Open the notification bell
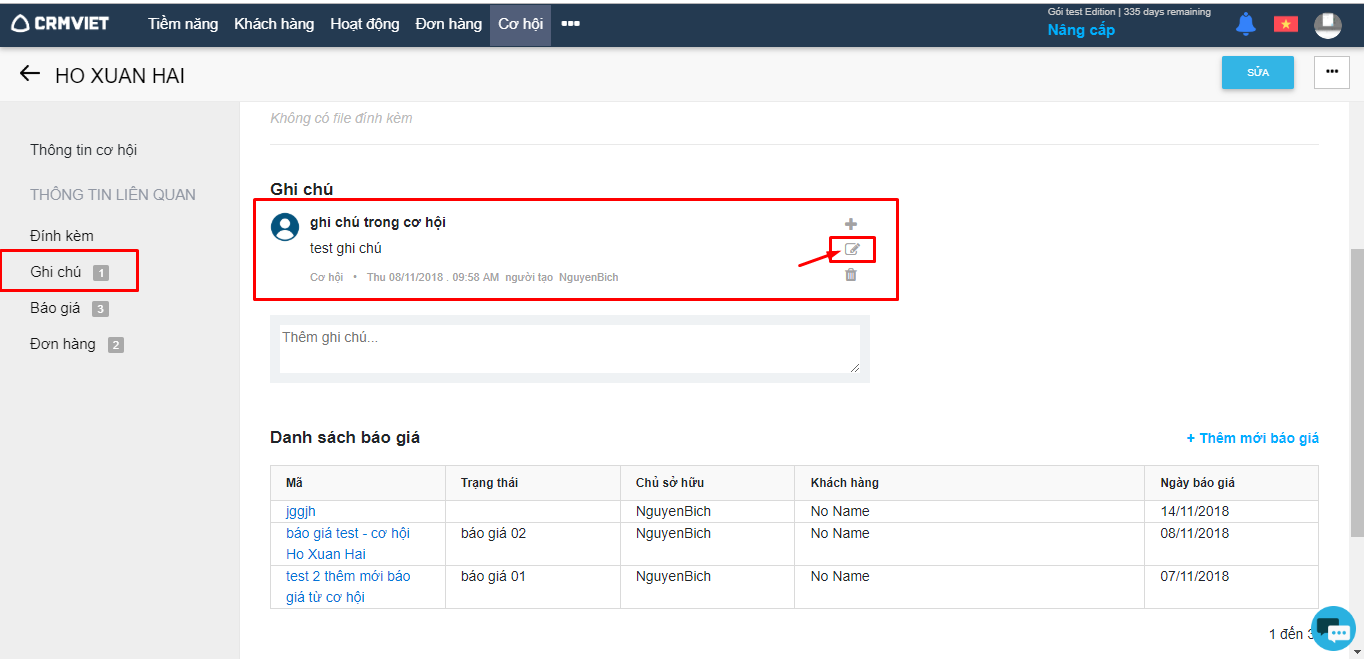The height and width of the screenshot is (659, 1364). coord(1245,24)
